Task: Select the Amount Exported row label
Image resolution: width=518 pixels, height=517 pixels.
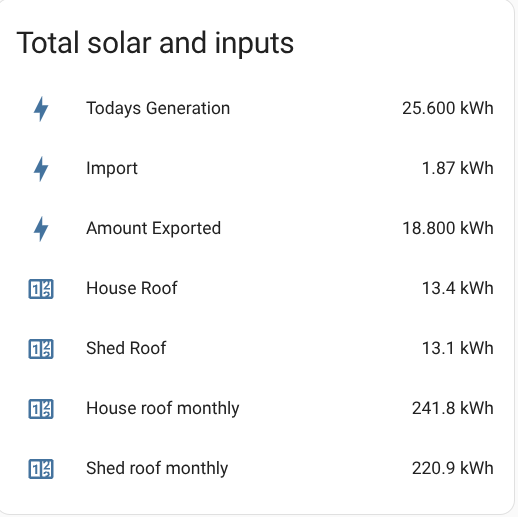Action: point(153,228)
